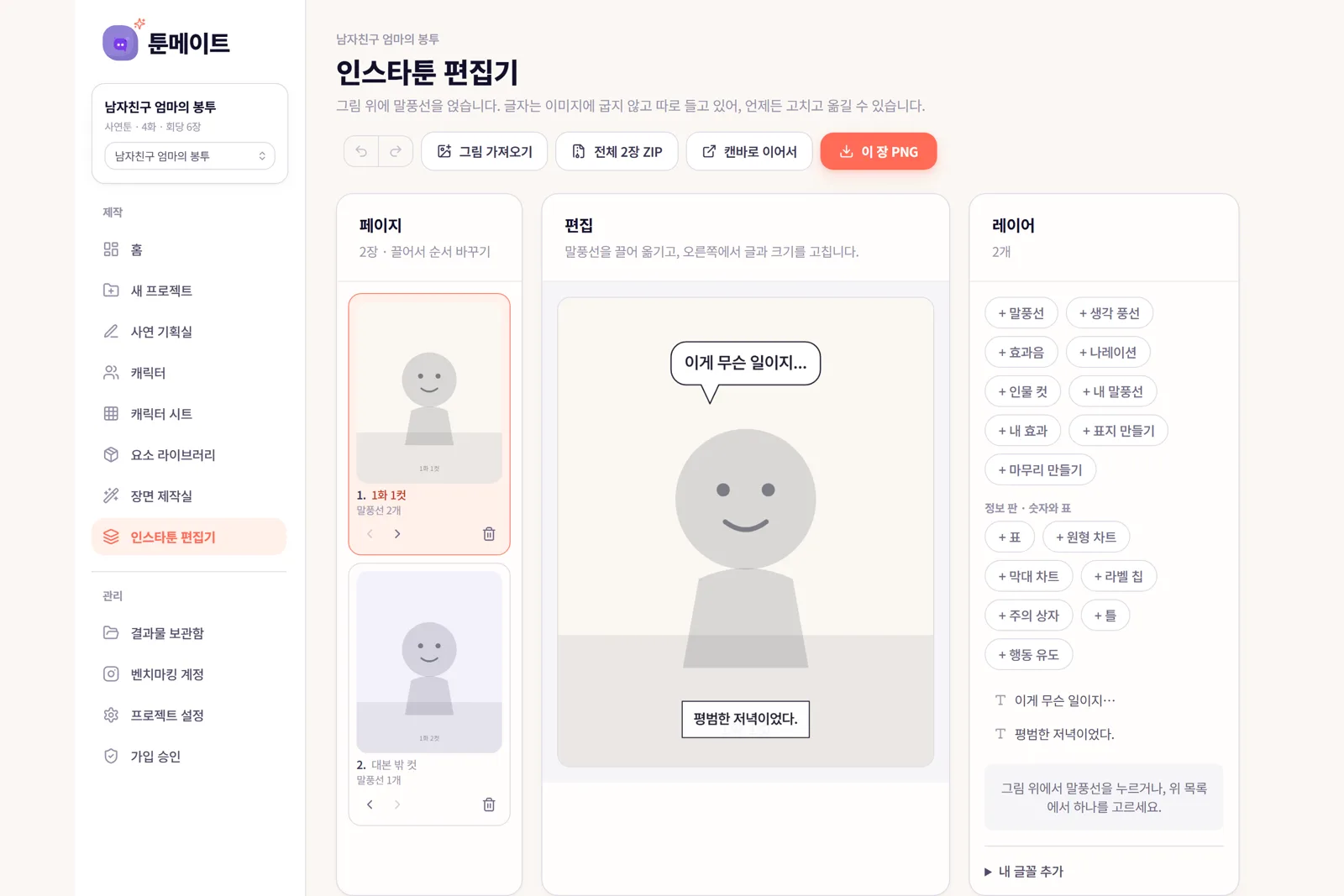Open 프로젝트 설정
1344x896 pixels.
189,715
